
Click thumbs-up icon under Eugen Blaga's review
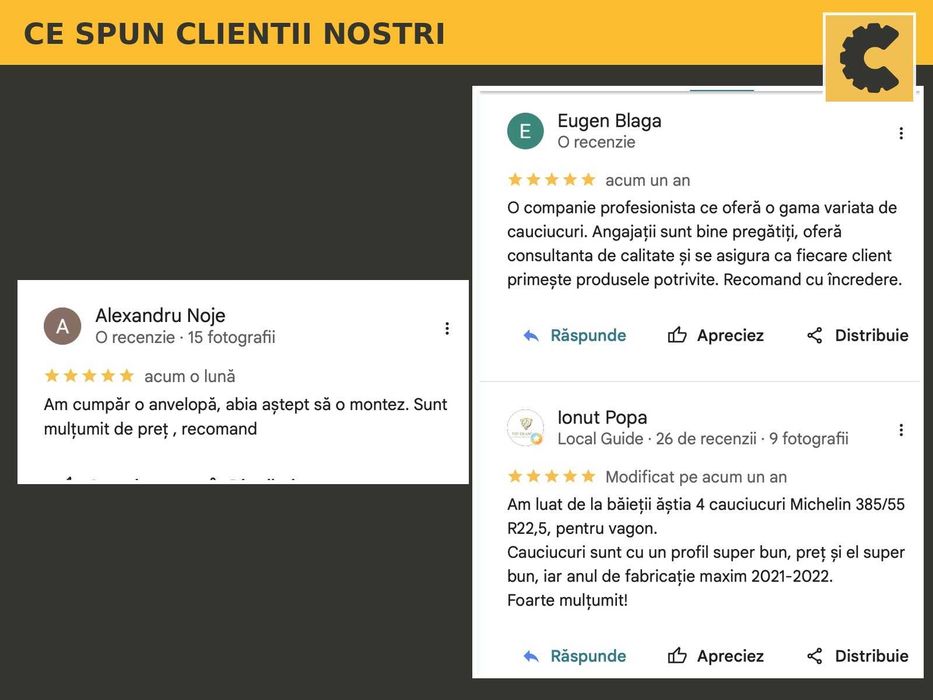(677, 335)
